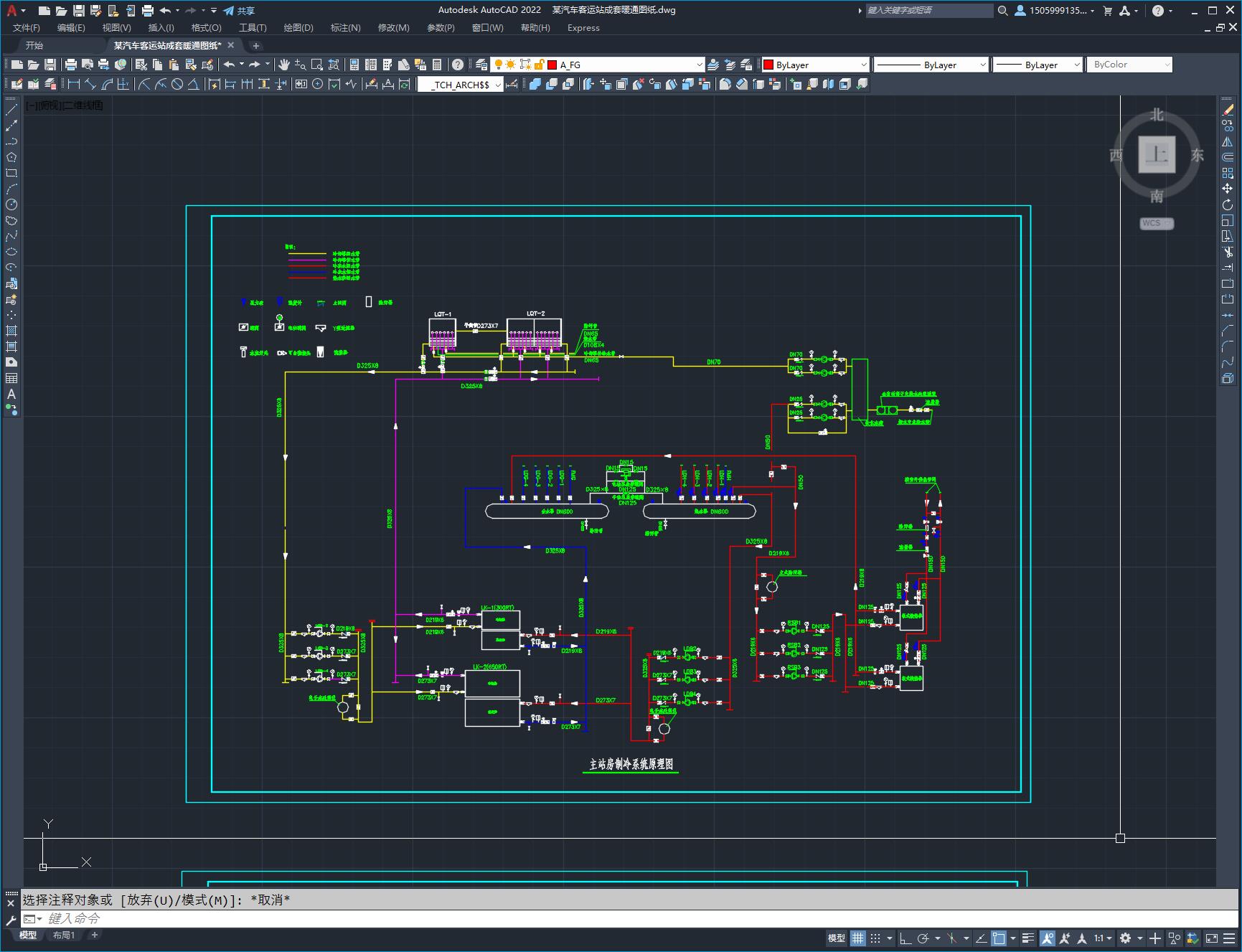Click the 共享 share button
1242x952 pixels.
(x=239, y=11)
